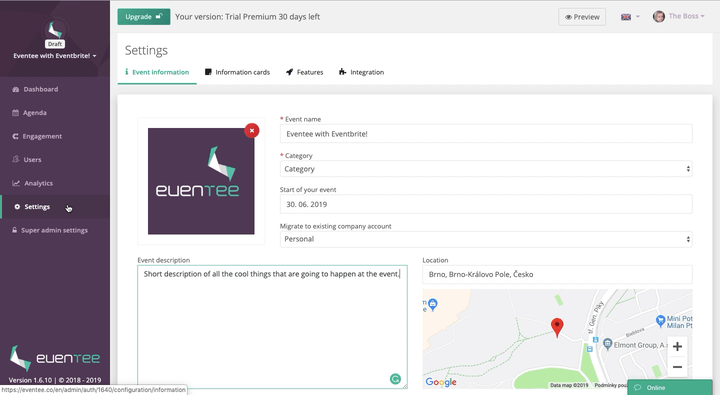
Task: Click the puzzle icon on Integration tab
Action: click(x=343, y=72)
